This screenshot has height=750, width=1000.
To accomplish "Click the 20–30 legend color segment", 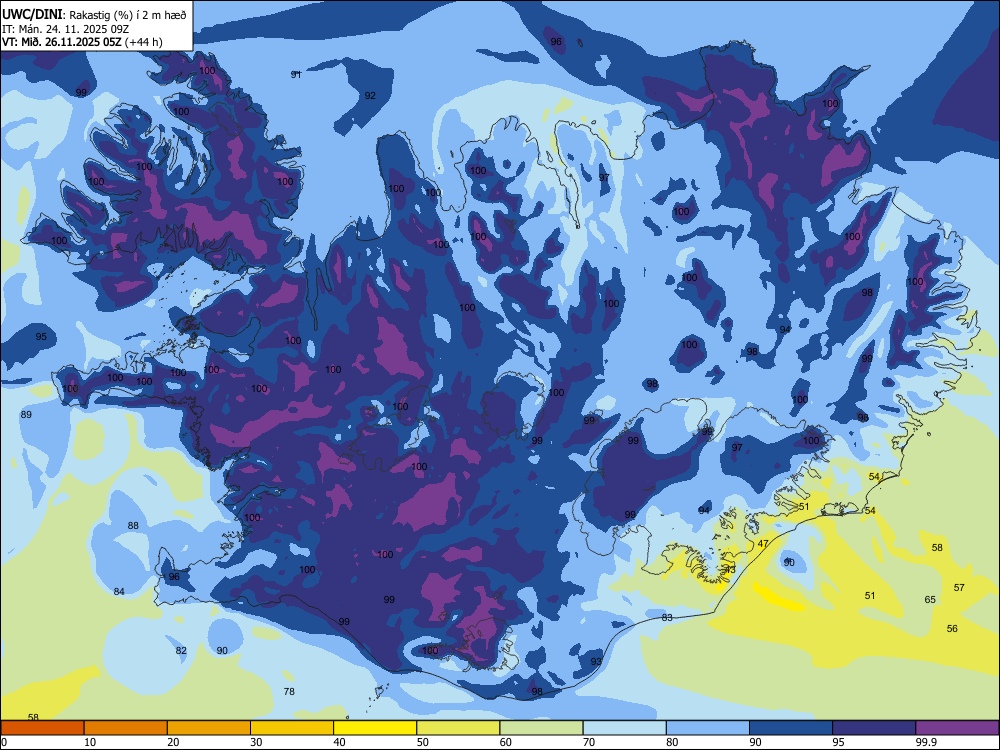I will (209, 728).
